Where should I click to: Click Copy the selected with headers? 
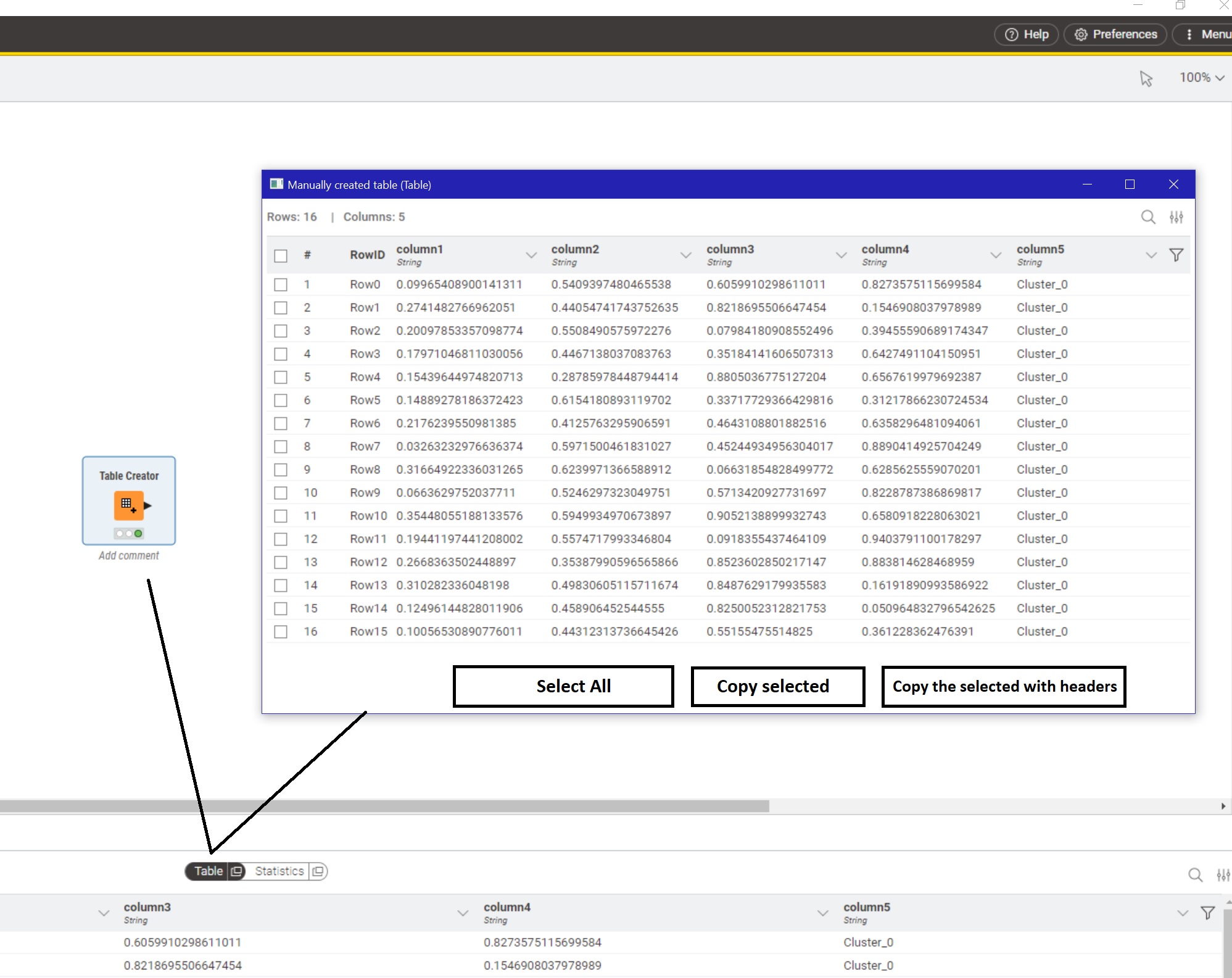(x=1004, y=686)
